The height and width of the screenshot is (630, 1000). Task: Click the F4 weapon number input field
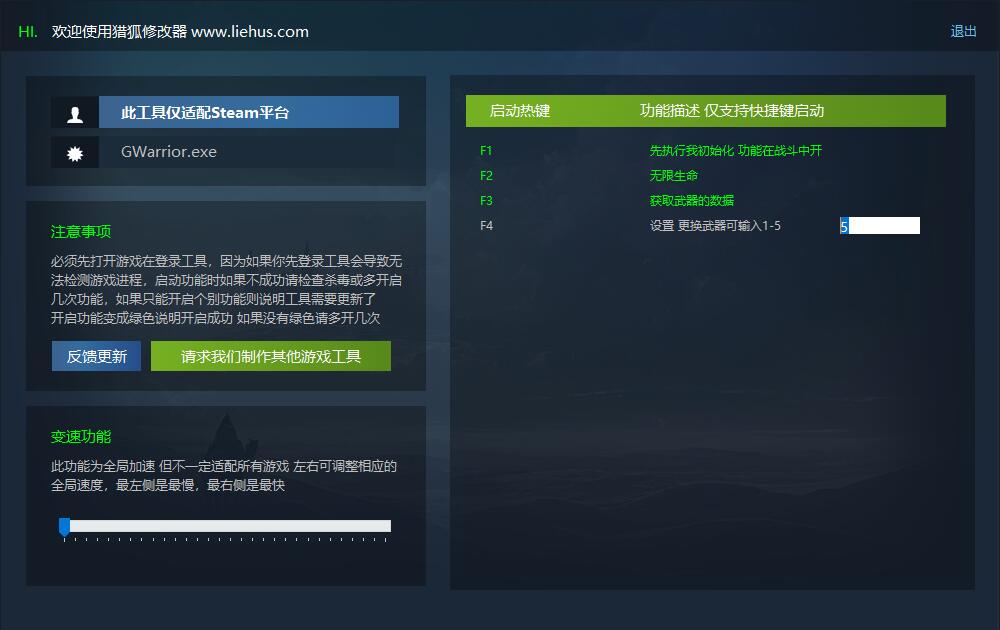click(879, 226)
